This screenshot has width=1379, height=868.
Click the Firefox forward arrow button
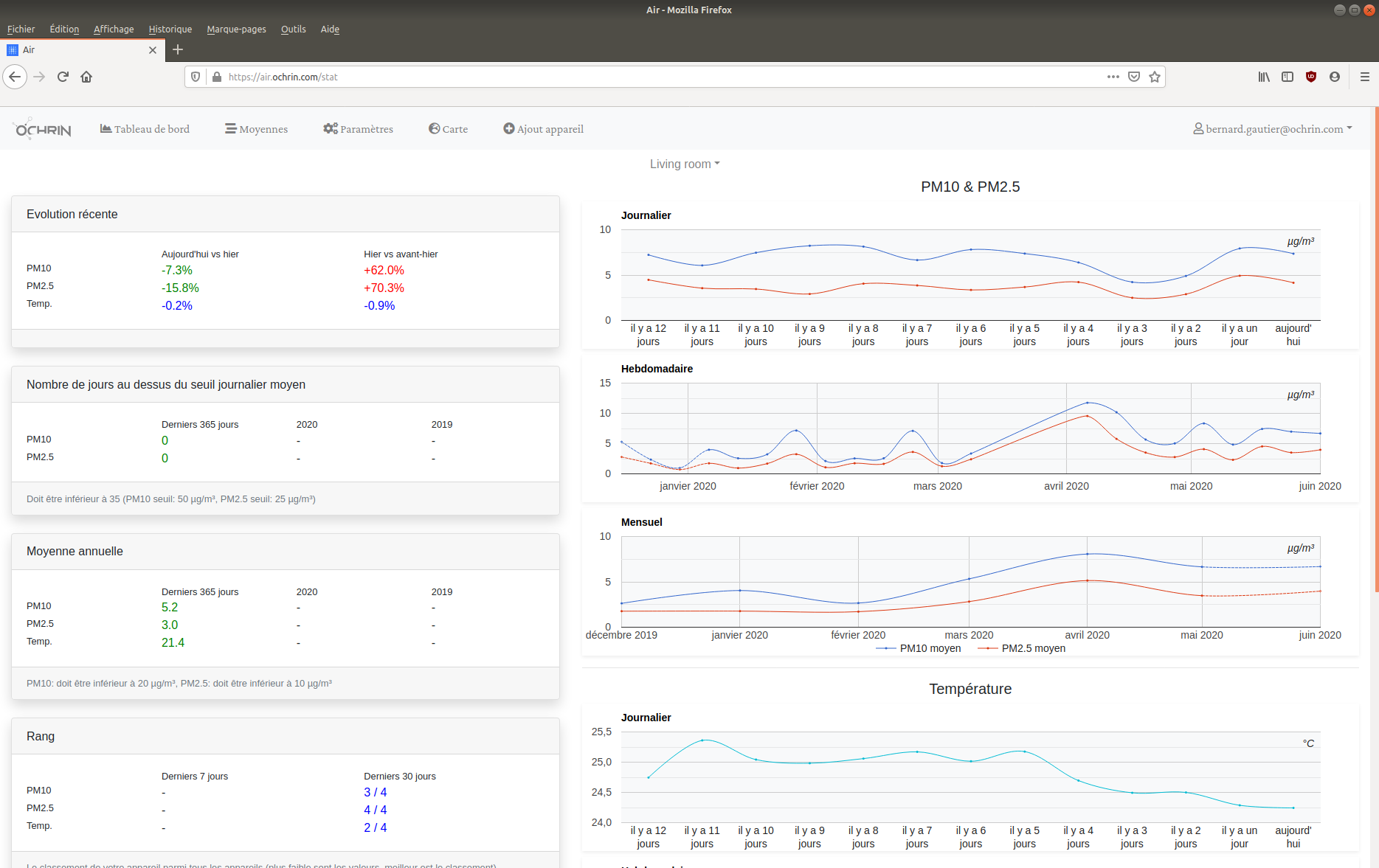[x=39, y=77]
